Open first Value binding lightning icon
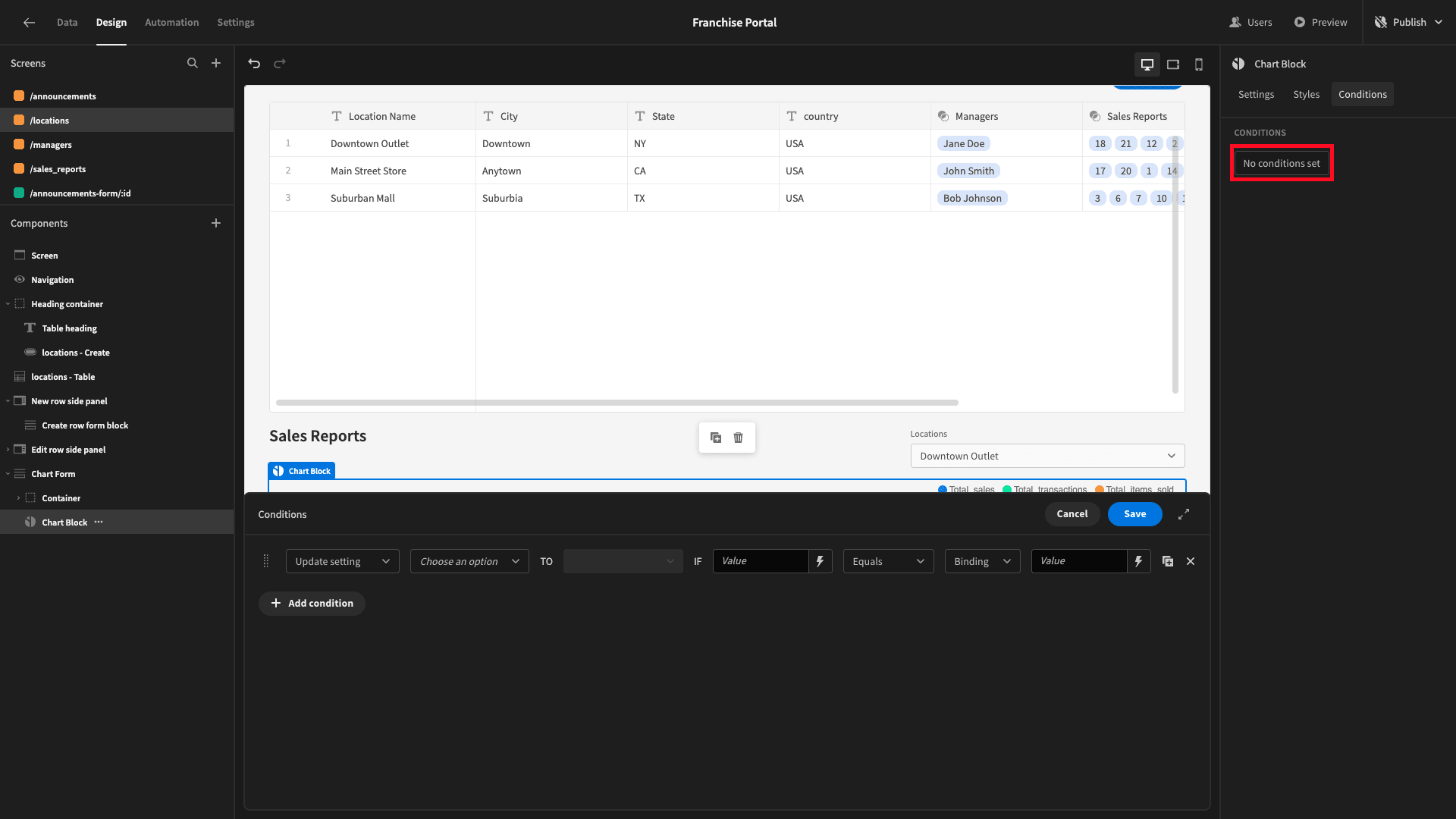 coord(820,561)
